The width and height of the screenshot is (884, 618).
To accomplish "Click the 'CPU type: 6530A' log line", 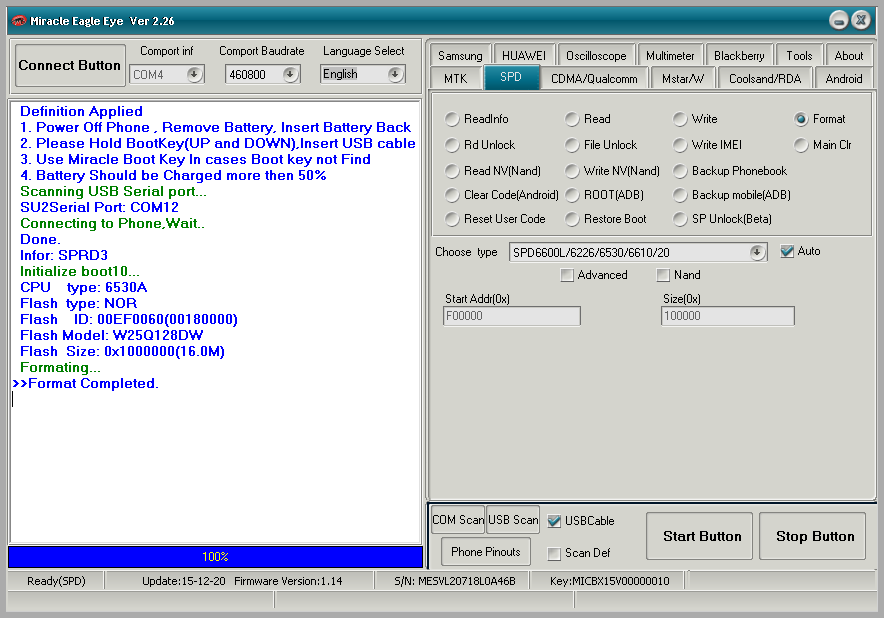I will 83,288.
